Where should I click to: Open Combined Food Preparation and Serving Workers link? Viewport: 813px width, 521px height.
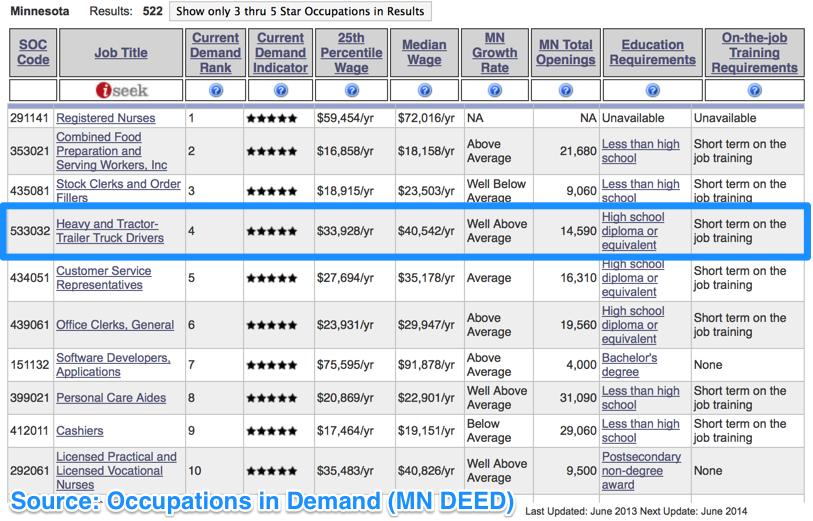(111, 151)
